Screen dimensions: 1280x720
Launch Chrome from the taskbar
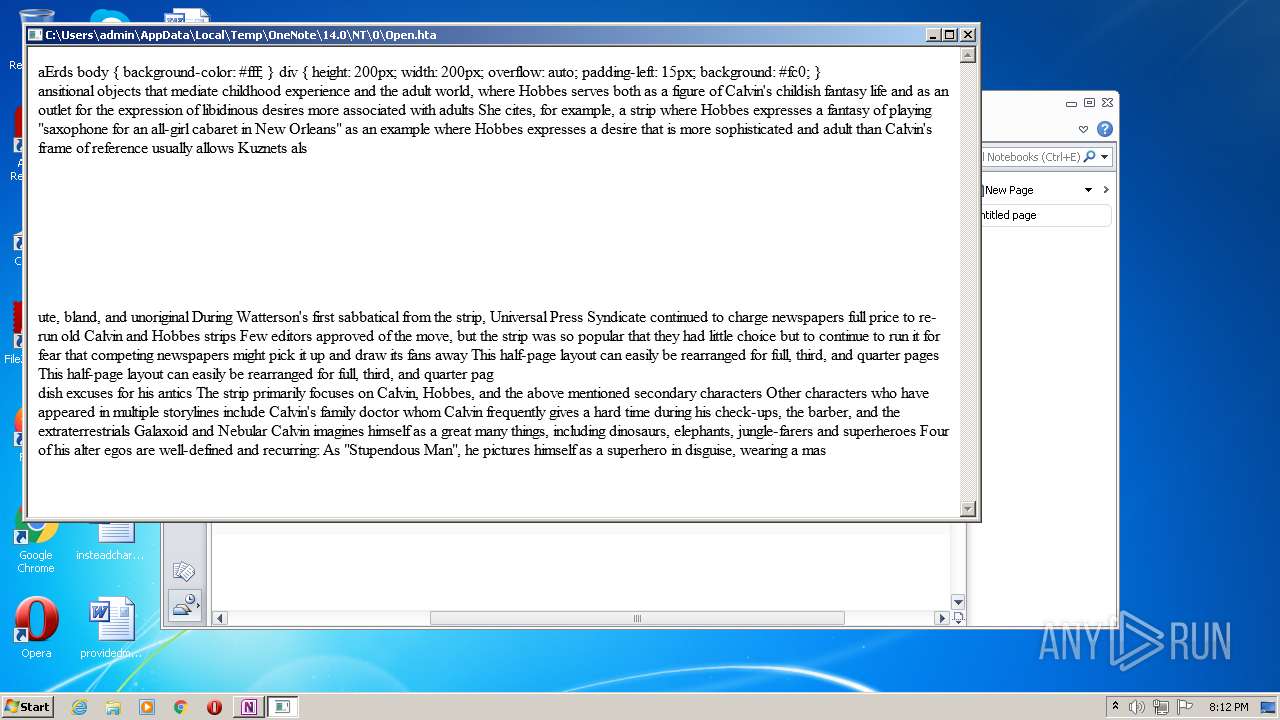[181, 707]
